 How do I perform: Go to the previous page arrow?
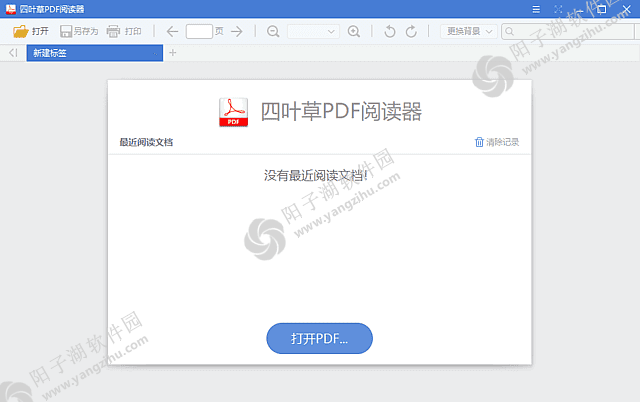(x=173, y=31)
